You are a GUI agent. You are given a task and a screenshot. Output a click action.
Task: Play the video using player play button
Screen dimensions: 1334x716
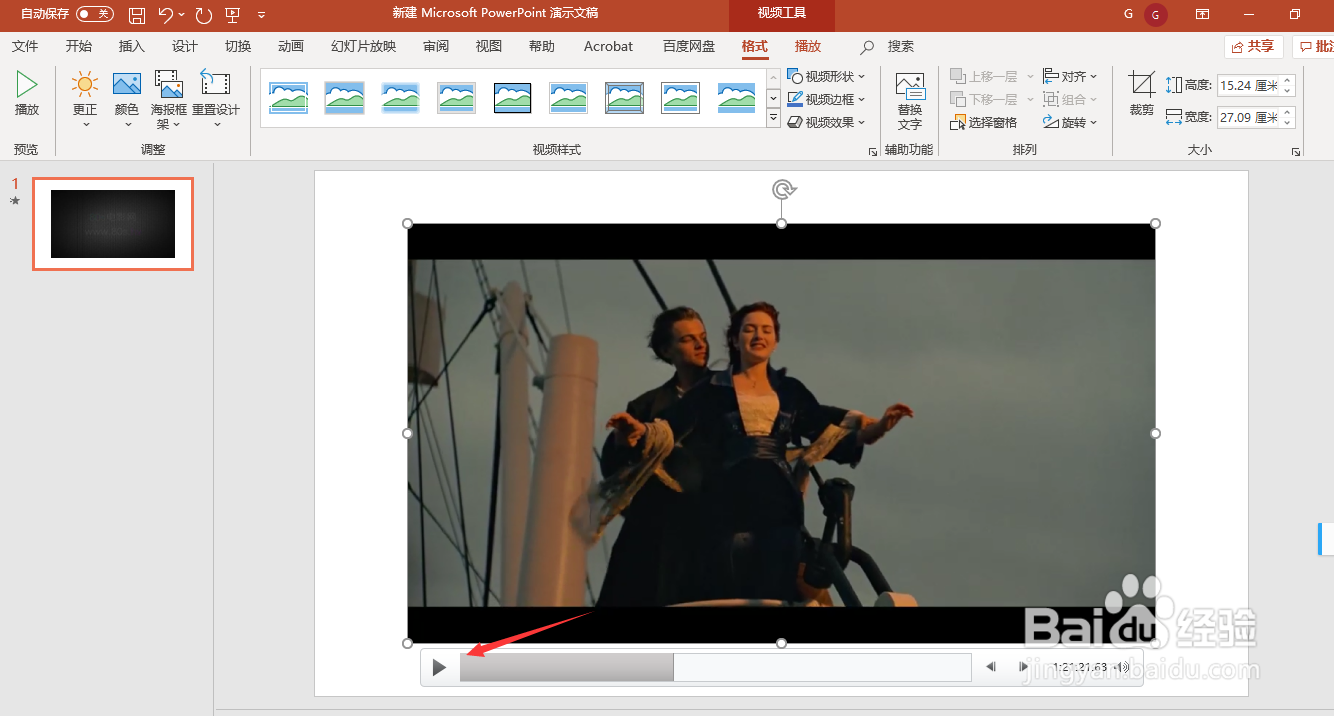coord(439,667)
